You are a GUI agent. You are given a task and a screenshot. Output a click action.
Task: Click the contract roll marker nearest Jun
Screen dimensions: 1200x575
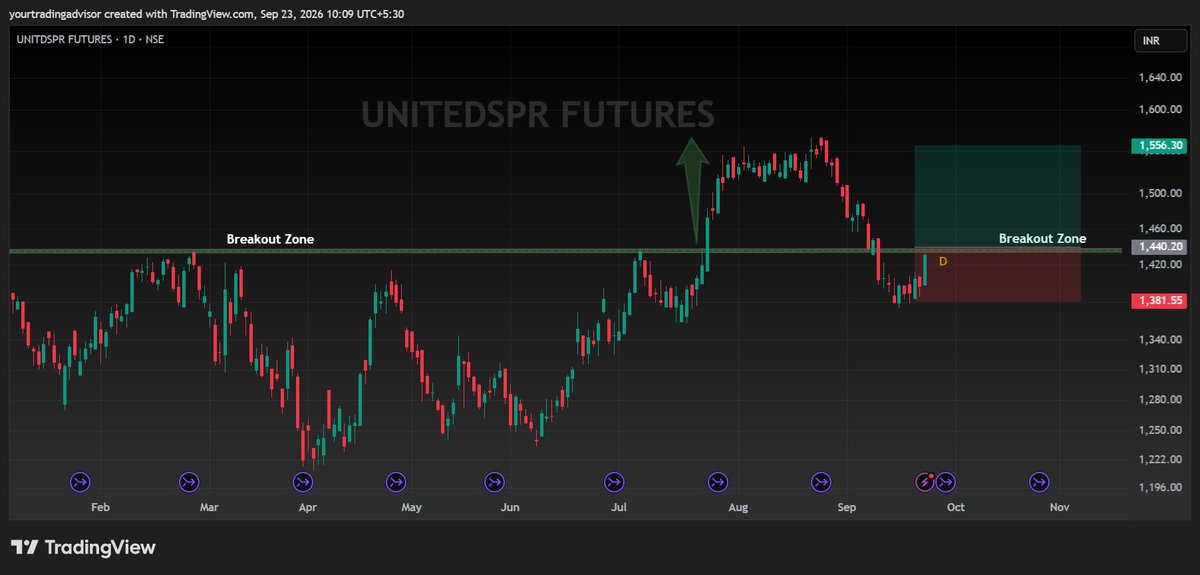pos(494,482)
